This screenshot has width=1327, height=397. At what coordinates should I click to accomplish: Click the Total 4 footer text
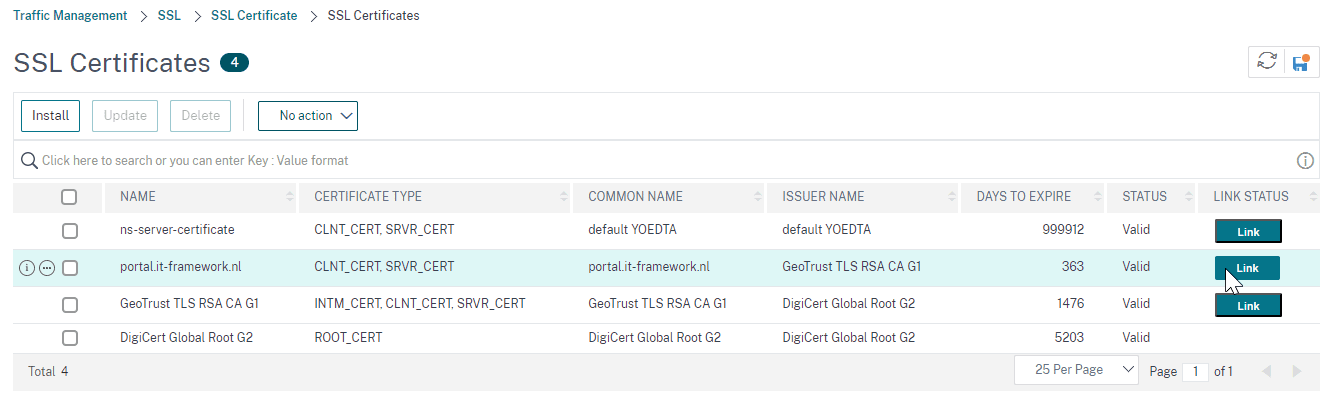(48, 371)
